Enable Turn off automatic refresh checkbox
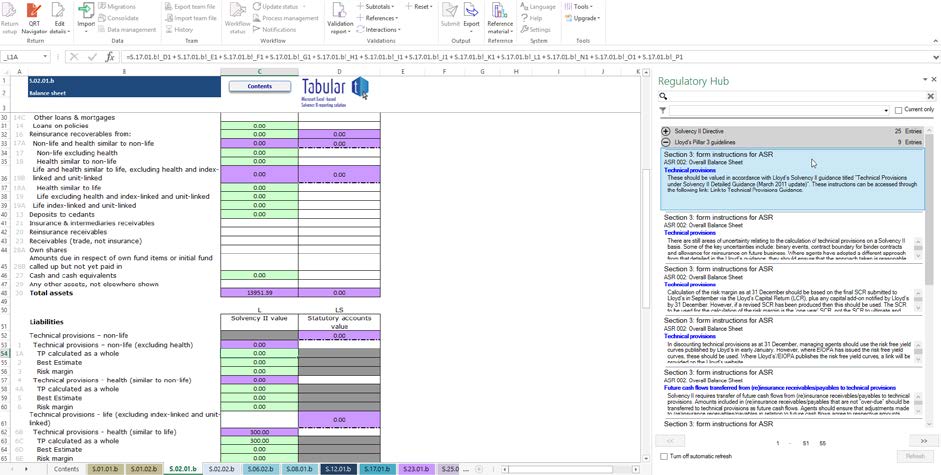The height and width of the screenshot is (475, 941). pos(664,456)
